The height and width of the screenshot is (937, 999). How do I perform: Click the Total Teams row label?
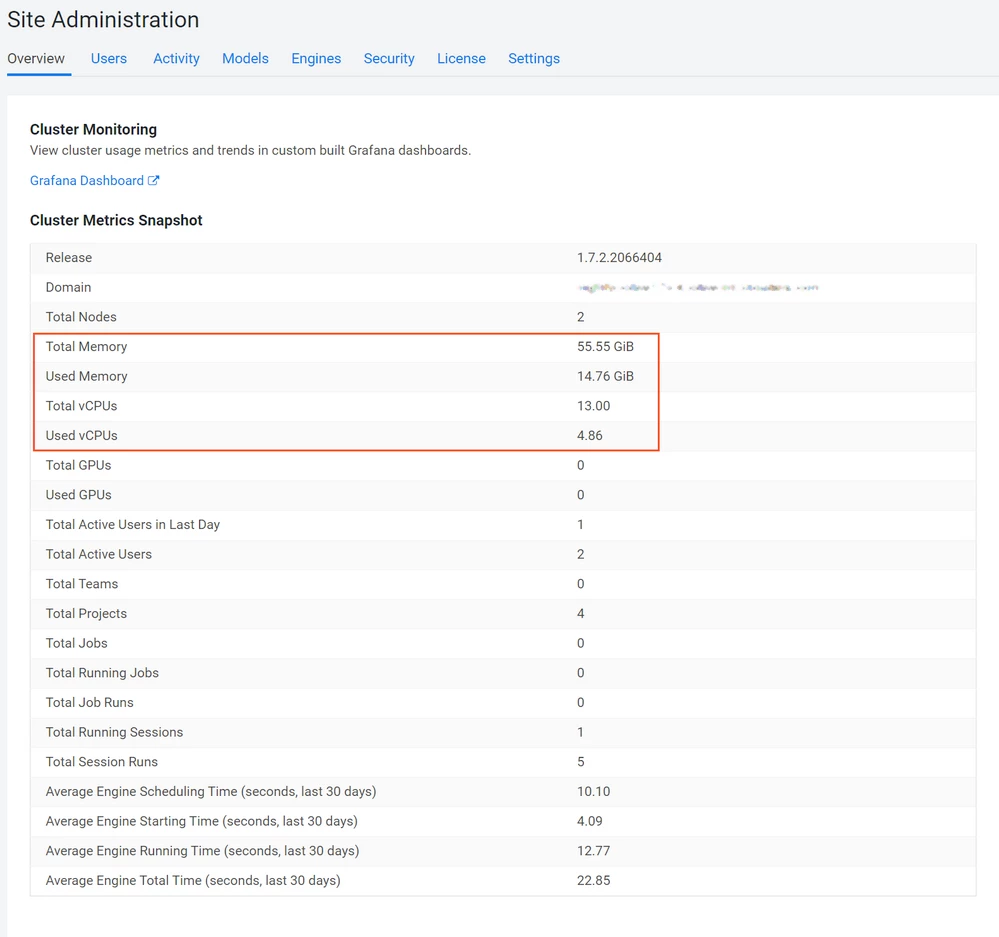(x=82, y=584)
